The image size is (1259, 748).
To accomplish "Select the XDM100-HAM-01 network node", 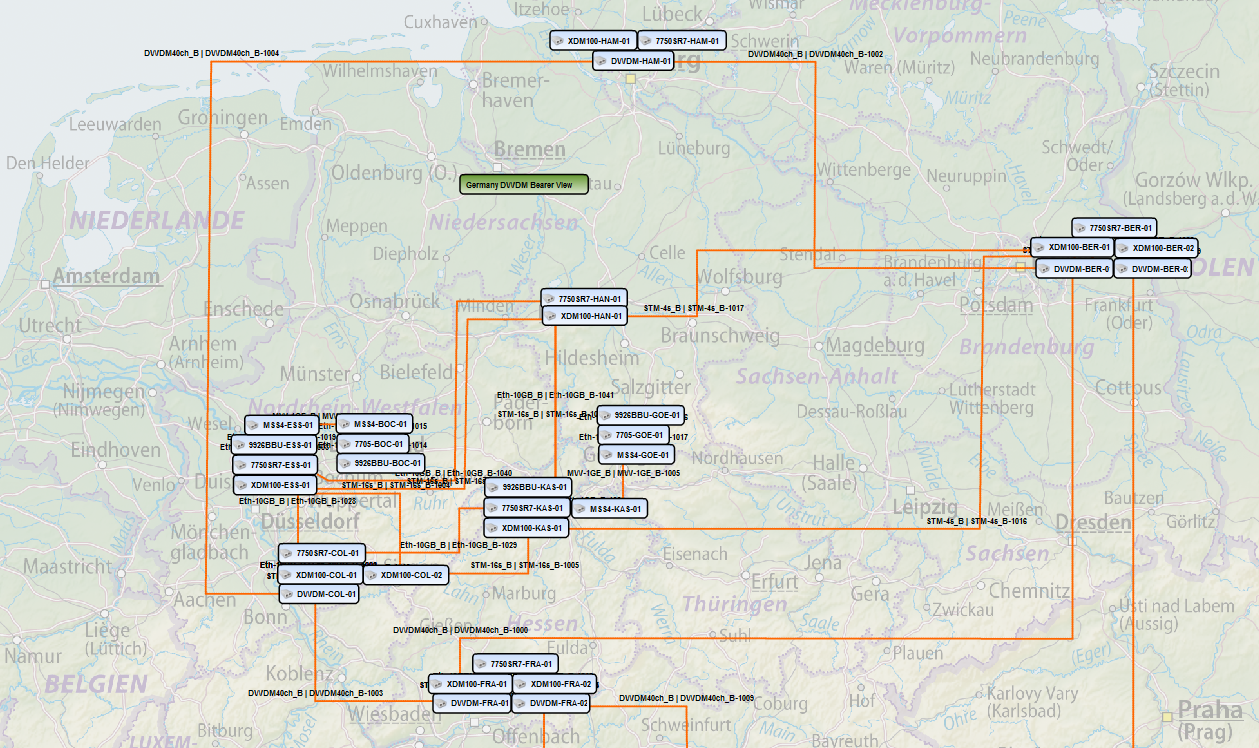I will (x=593, y=41).
